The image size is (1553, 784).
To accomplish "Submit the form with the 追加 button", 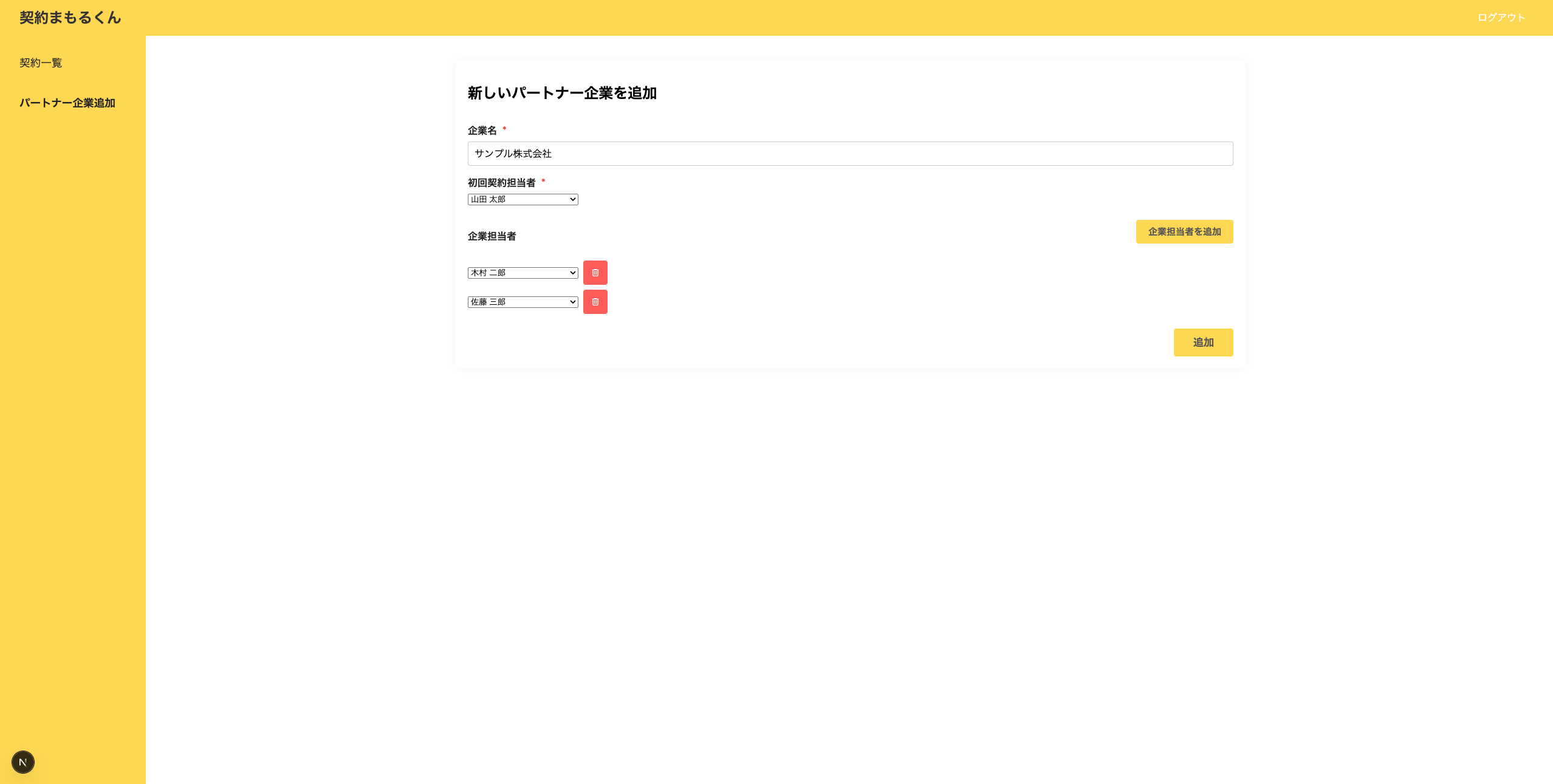I will coord(1203,343).
